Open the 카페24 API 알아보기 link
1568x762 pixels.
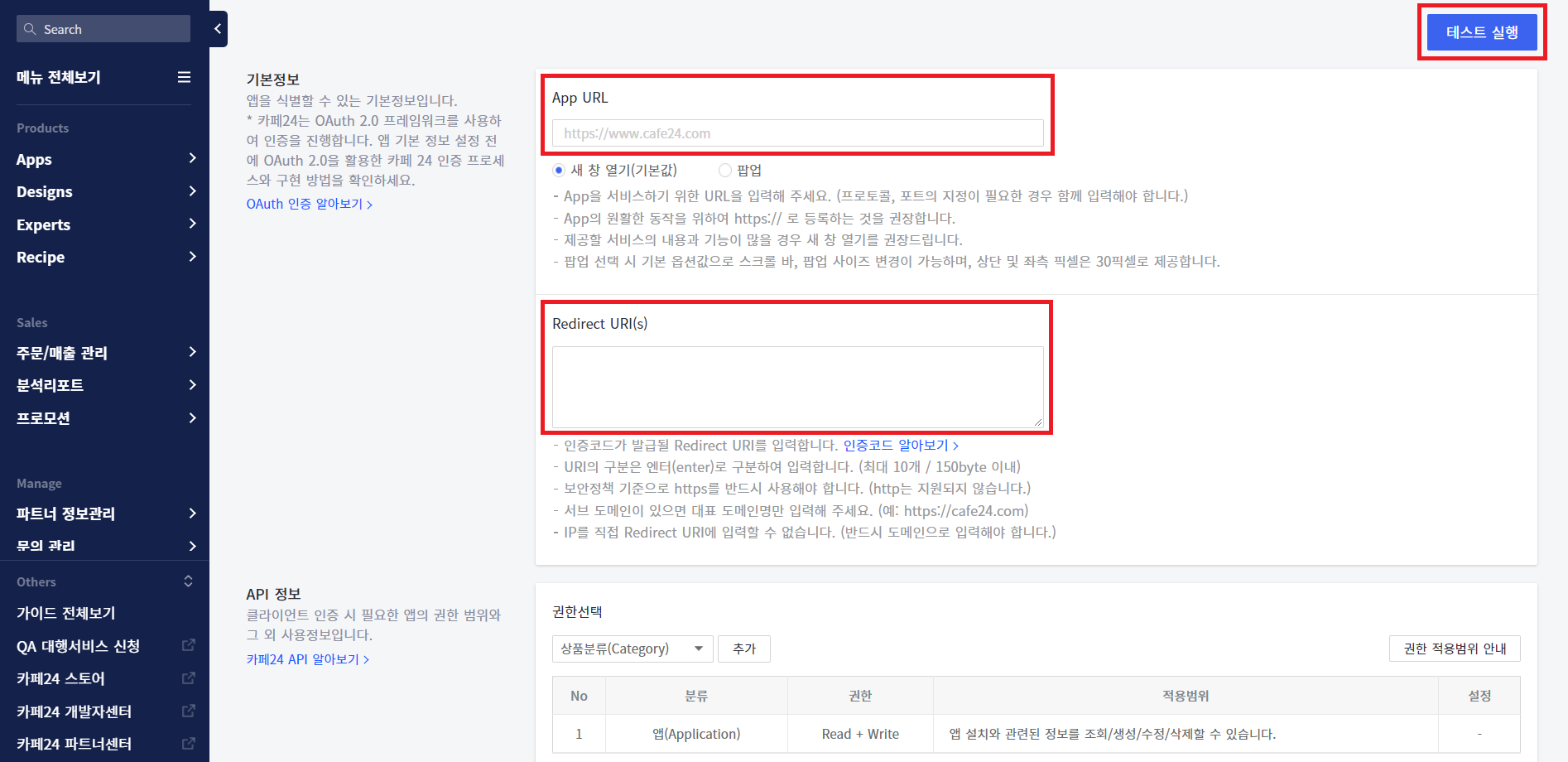tap(308, 659)
